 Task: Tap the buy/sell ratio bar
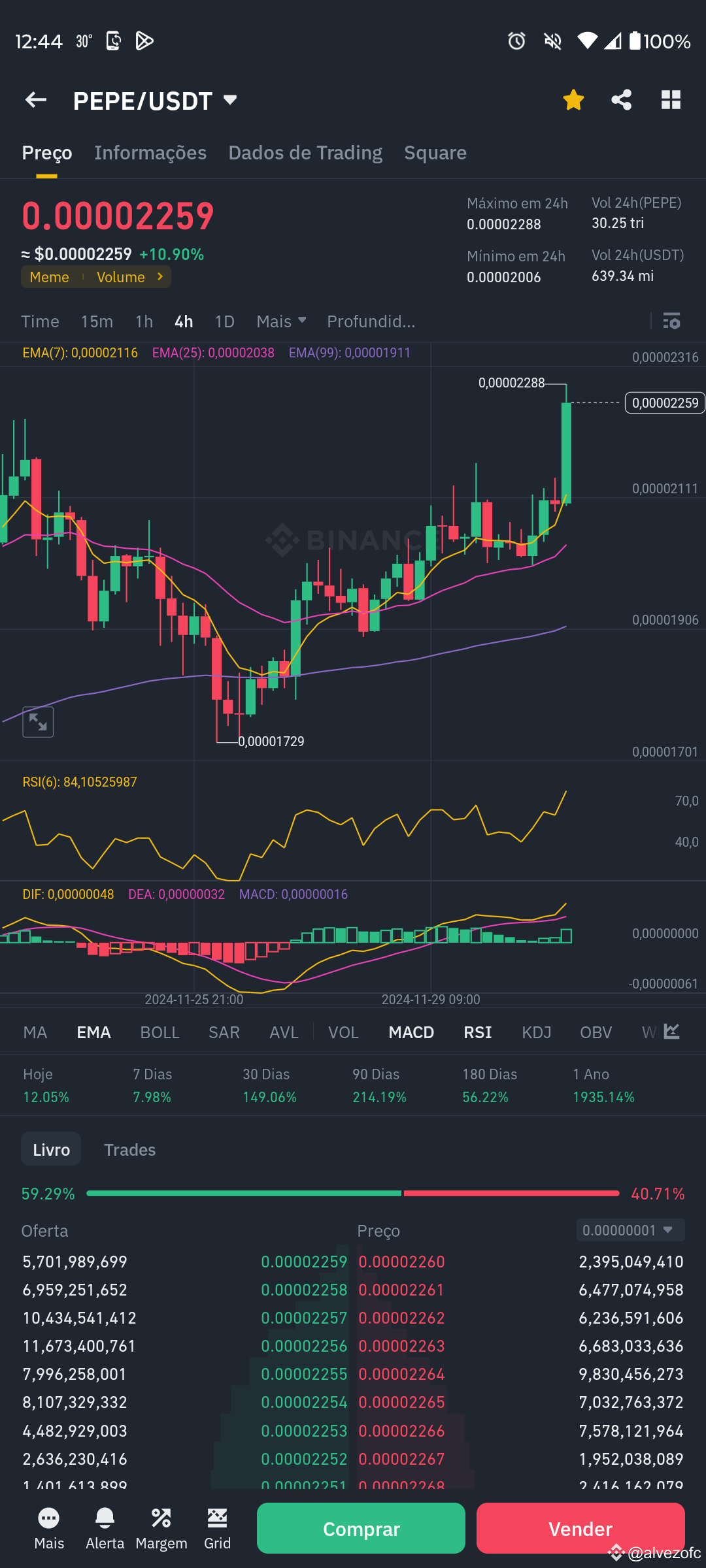pyautogui.click(x=353, y=1194)
